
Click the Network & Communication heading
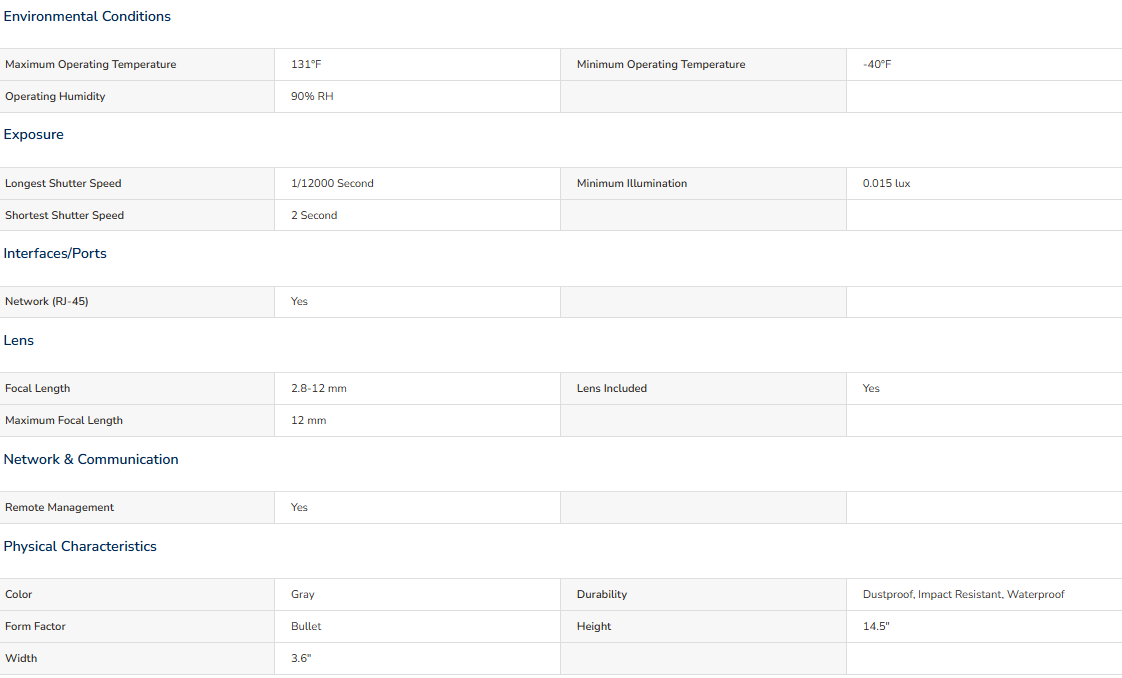[x=91, y=459]
